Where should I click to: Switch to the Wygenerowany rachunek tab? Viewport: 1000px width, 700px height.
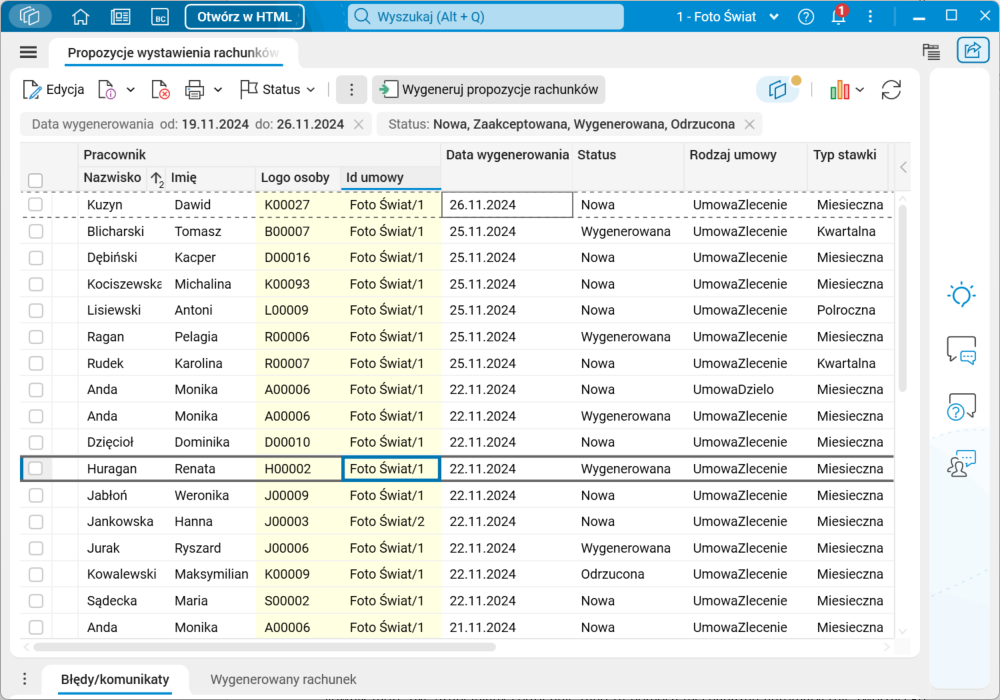click(x=283, y=680)
